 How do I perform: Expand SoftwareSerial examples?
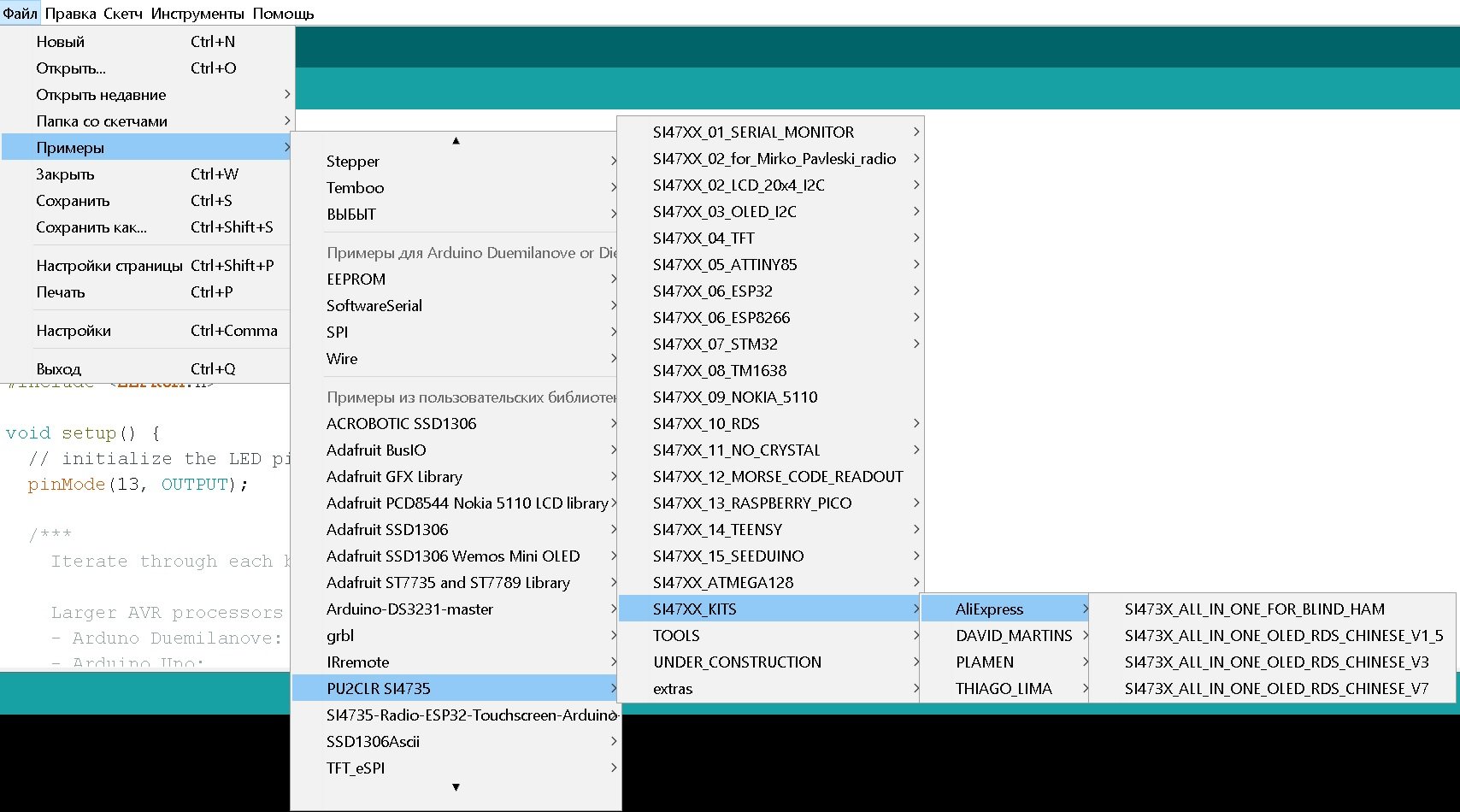click(x=456, y=306)
